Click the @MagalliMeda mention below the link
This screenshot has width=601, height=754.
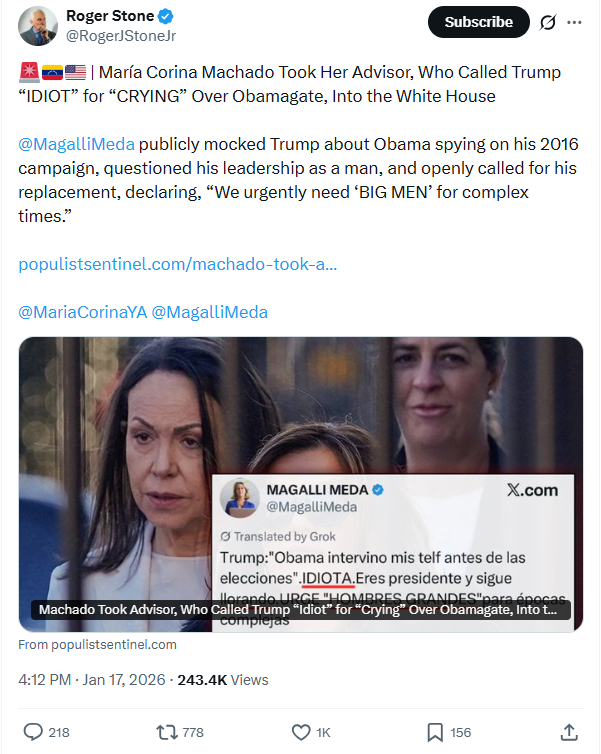tap(210, 312)
